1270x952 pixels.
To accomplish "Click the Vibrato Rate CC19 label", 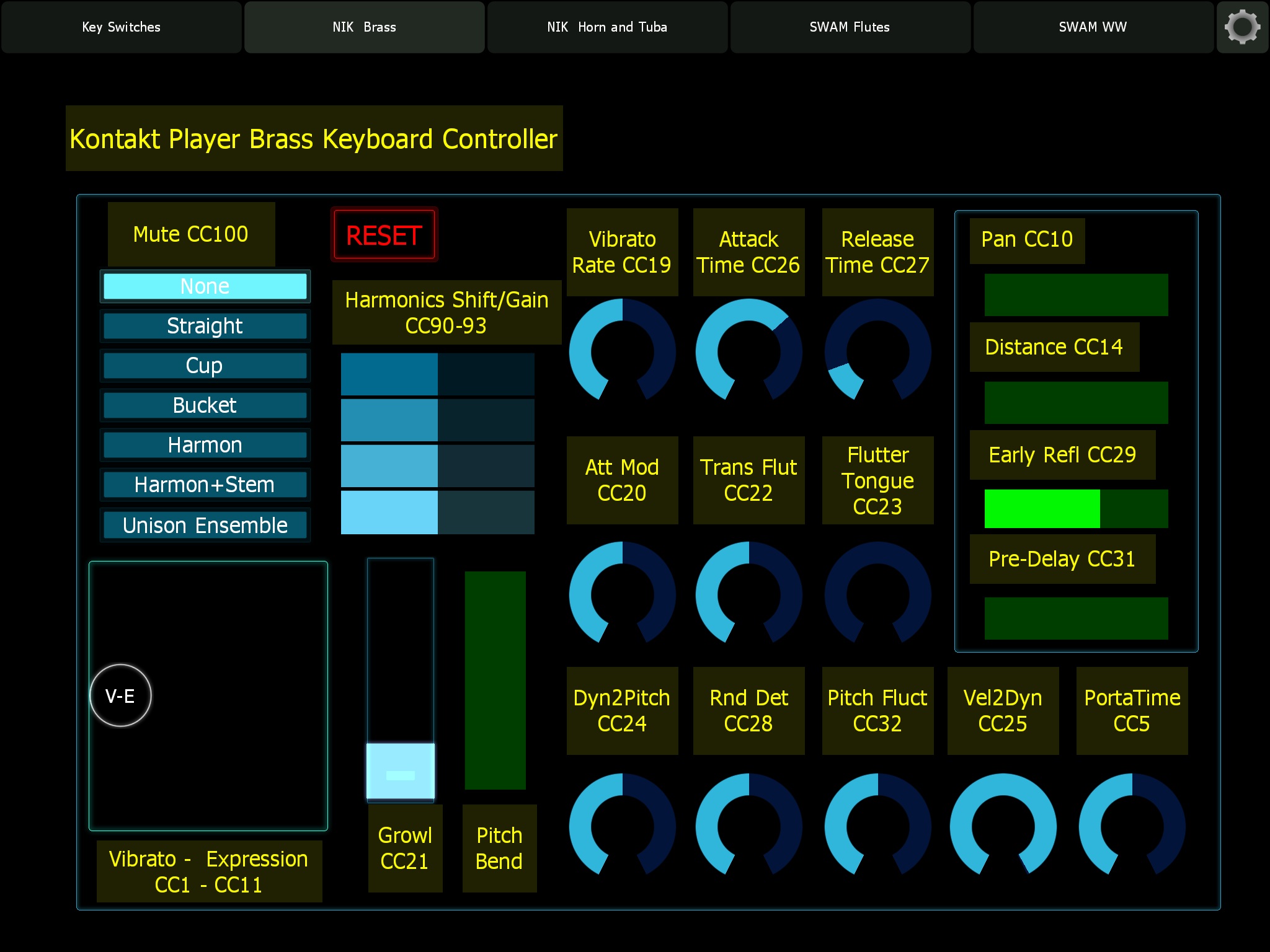I will point(623,252).
